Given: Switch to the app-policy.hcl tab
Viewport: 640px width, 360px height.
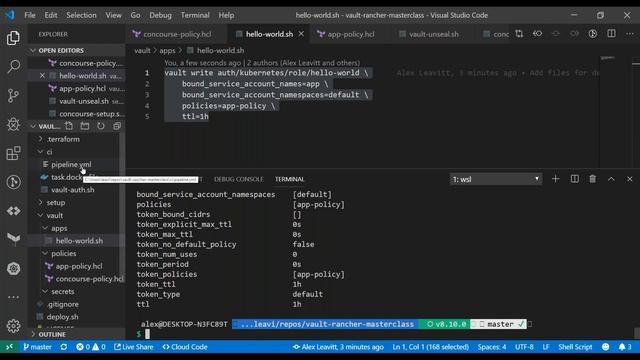Looking at the screenshot, I should click(x=350, y=34).
